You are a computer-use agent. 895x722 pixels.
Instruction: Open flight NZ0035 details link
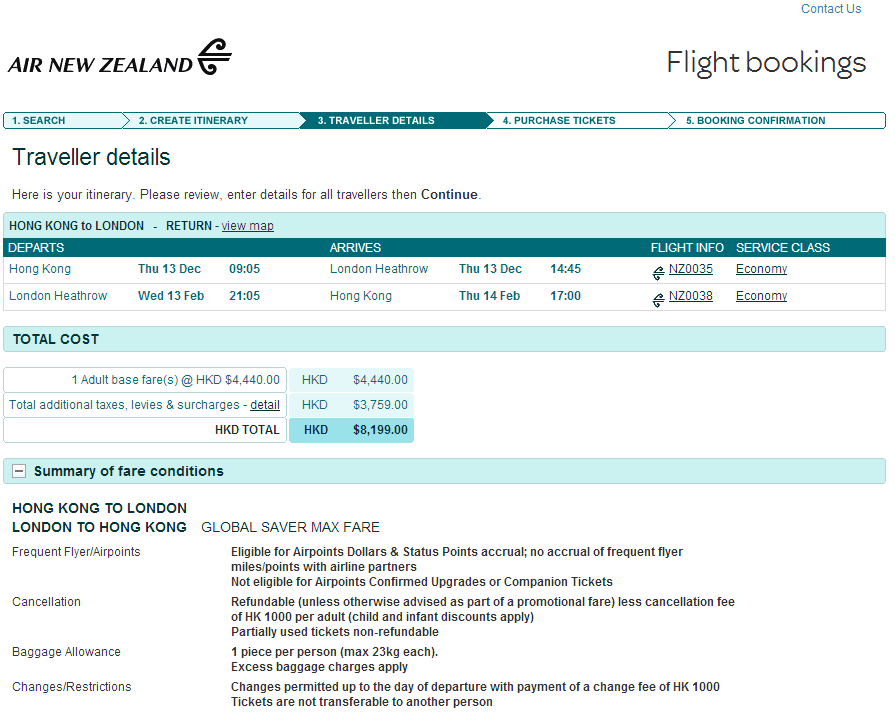(691, 269)
